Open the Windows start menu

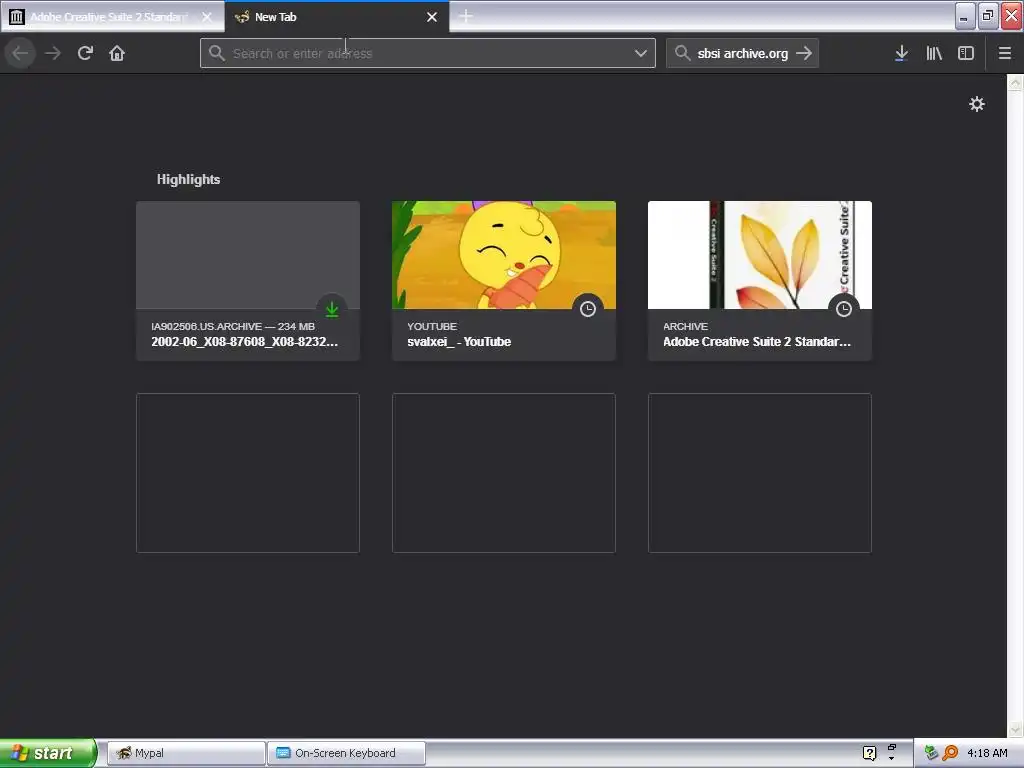point(48,753)
